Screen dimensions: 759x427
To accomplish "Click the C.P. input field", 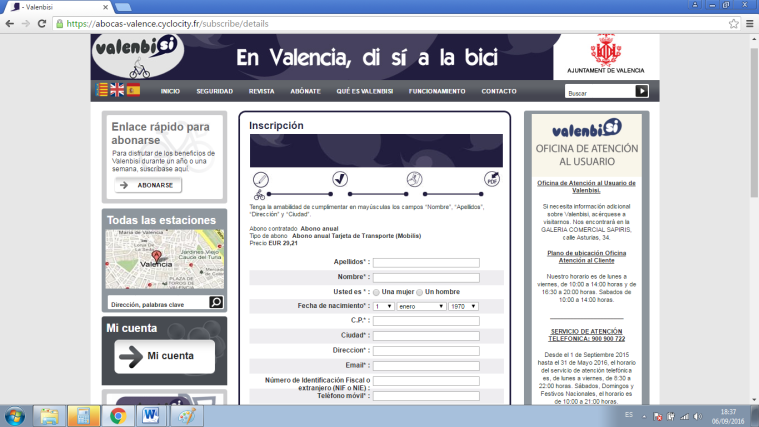I will tap(426, 320).
